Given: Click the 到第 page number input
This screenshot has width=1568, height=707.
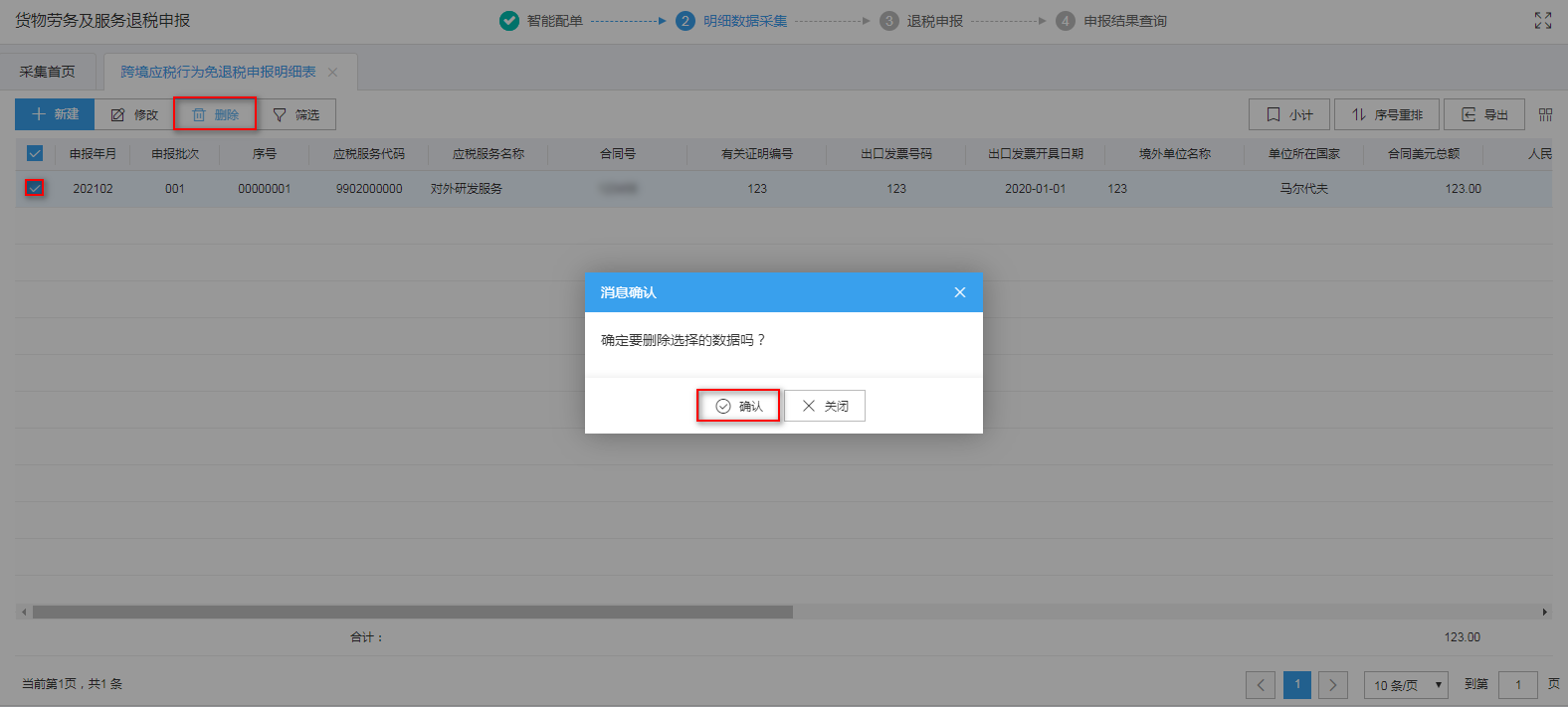Looking at the screenshot, I should (1518, 684).
